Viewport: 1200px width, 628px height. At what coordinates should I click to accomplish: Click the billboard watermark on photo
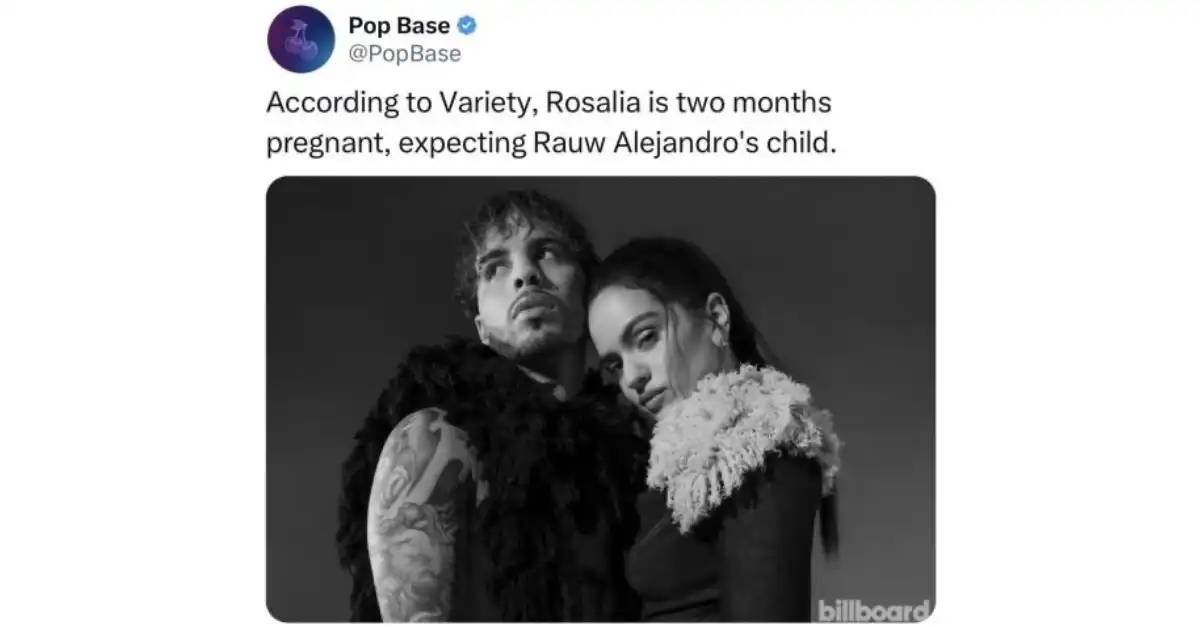[874, 609]
